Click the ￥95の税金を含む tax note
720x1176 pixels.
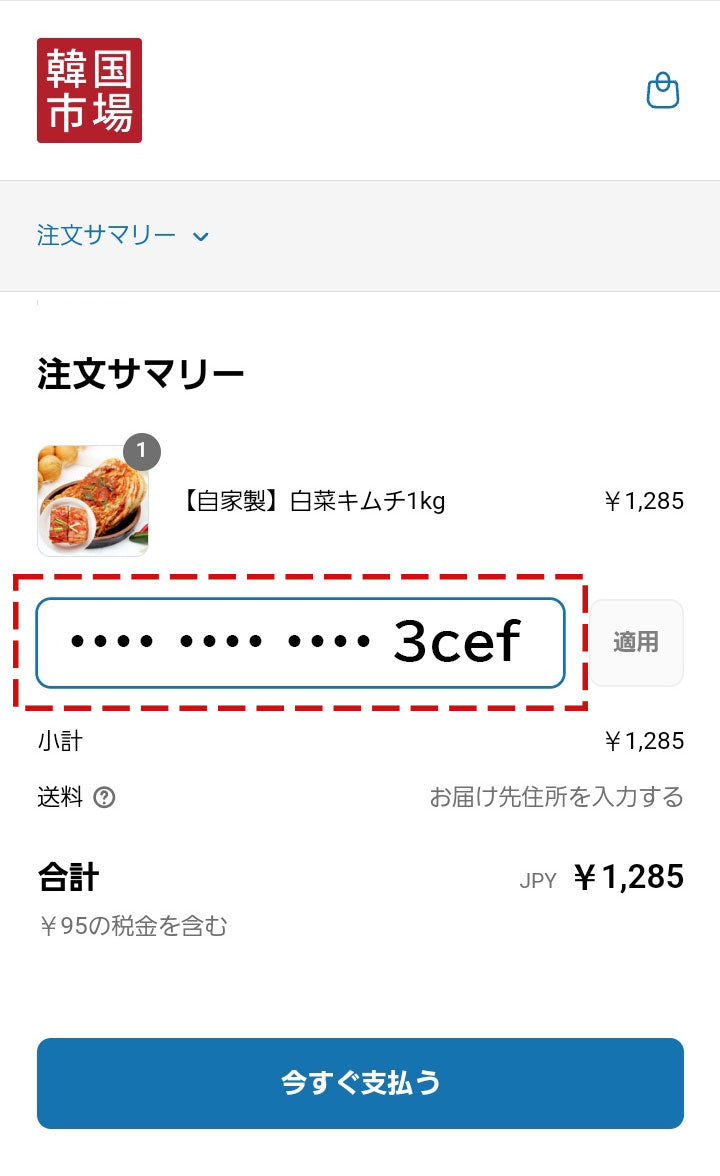click(133, 926)
